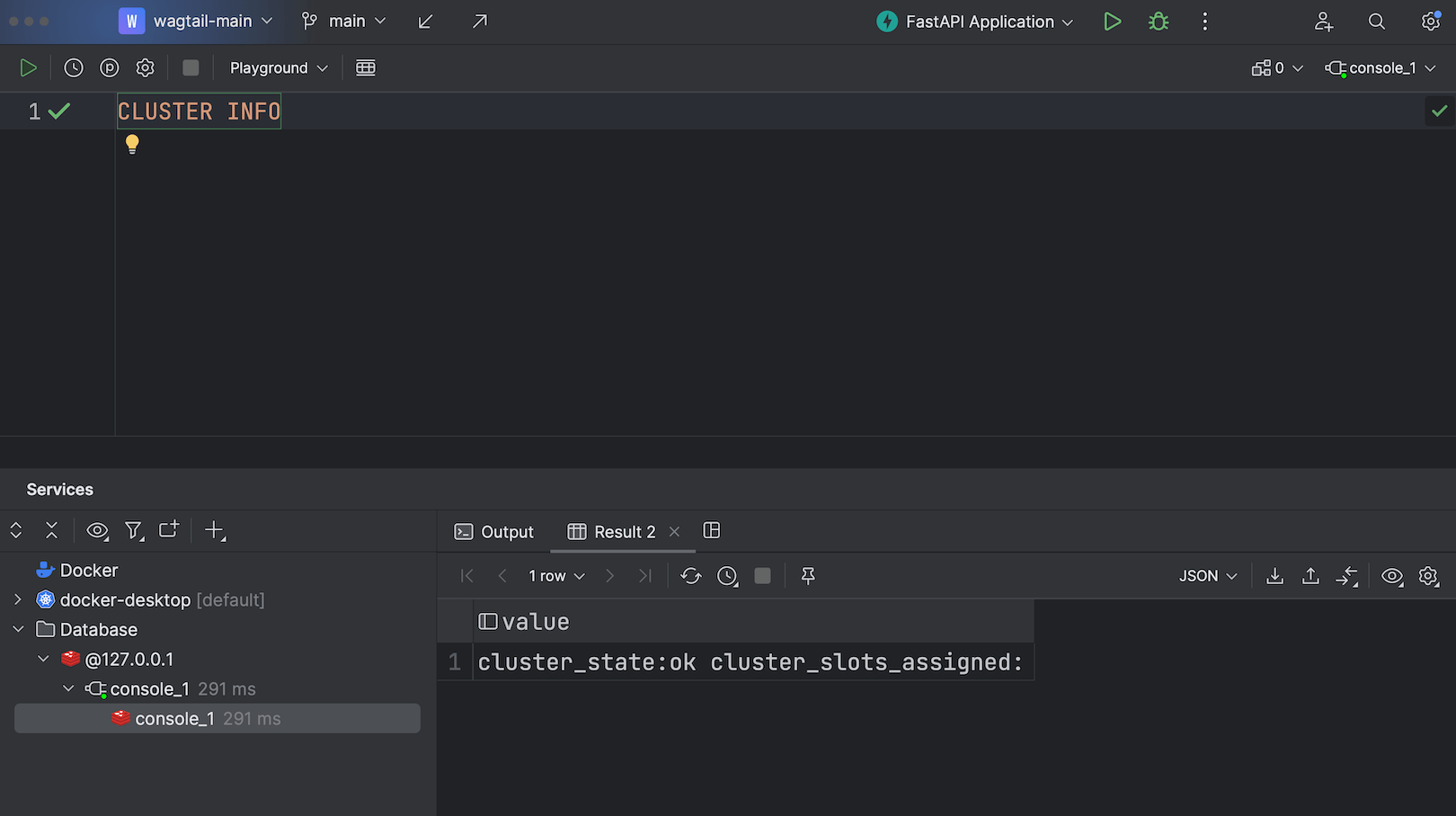Open the main branch menu

pyautogui.click(x=345, y=22)
